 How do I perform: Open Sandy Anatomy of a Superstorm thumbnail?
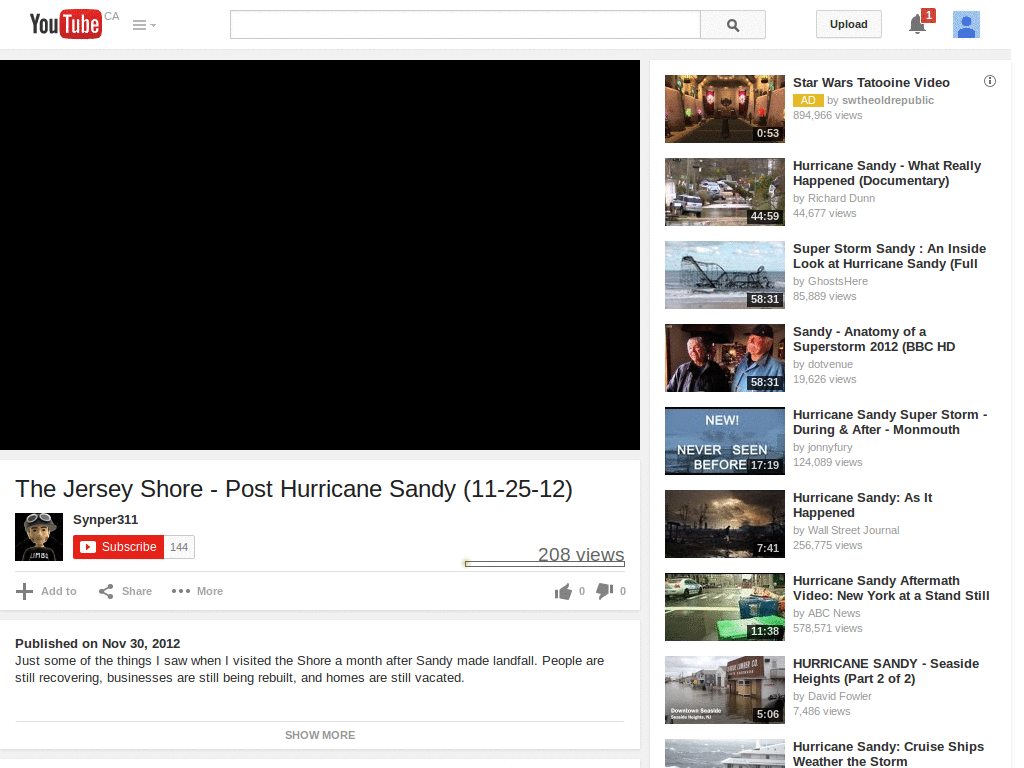[x=725, y=357]
